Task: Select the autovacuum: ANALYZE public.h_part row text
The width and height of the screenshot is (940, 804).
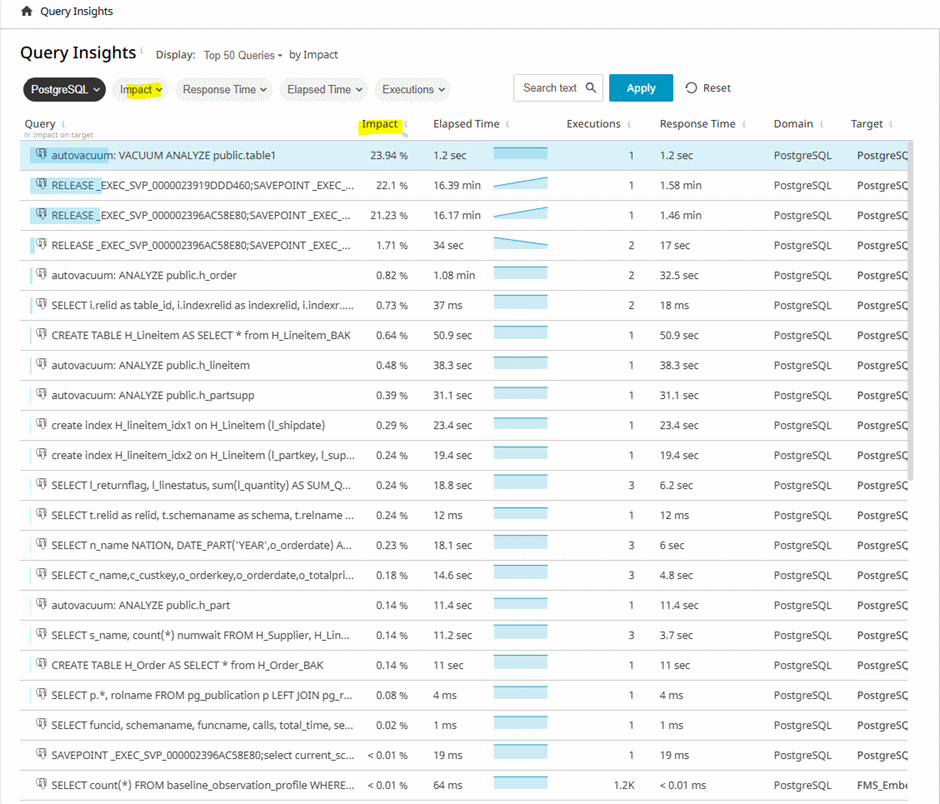Action: coord(141,605)
